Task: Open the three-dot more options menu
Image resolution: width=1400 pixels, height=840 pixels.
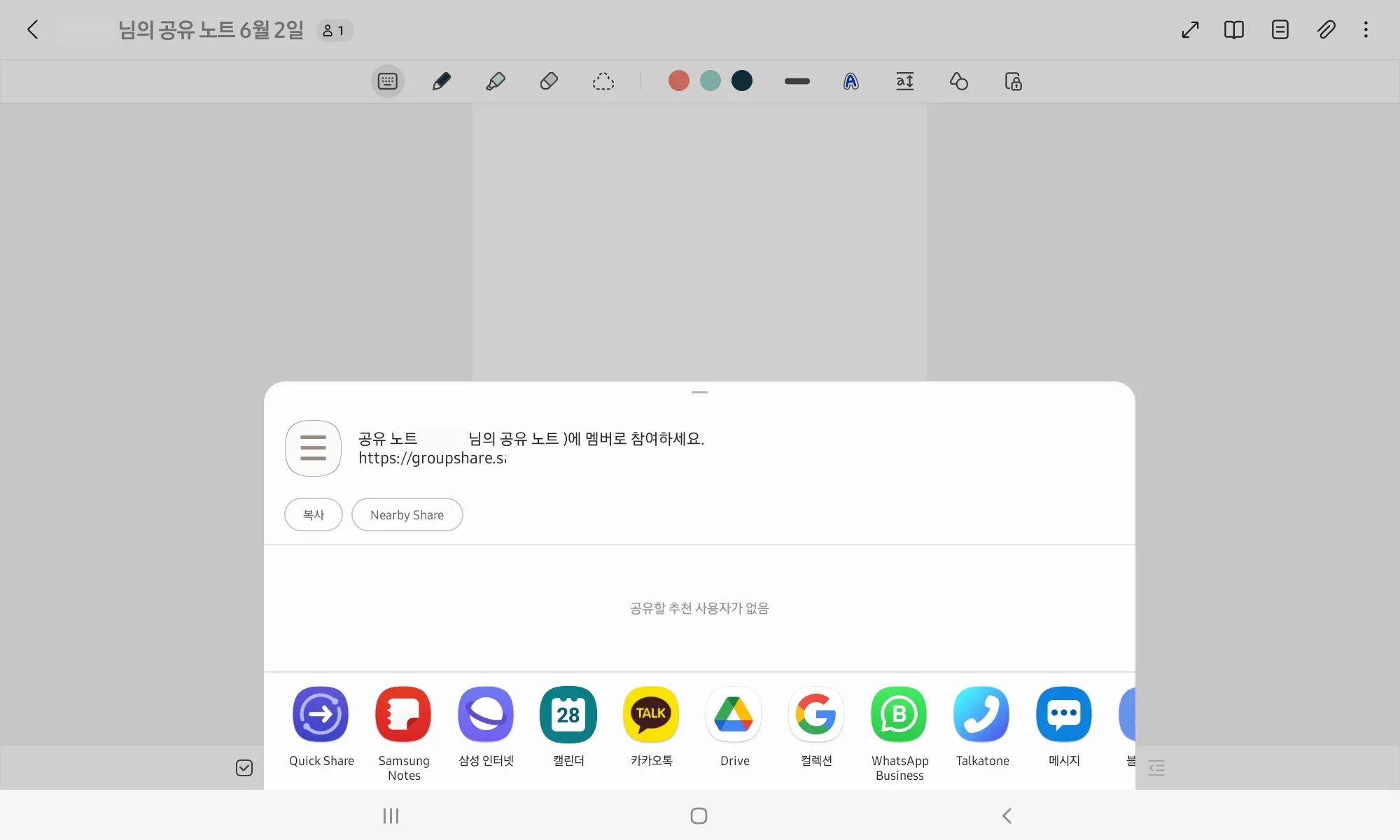Action: click(x=1366, y=29)
